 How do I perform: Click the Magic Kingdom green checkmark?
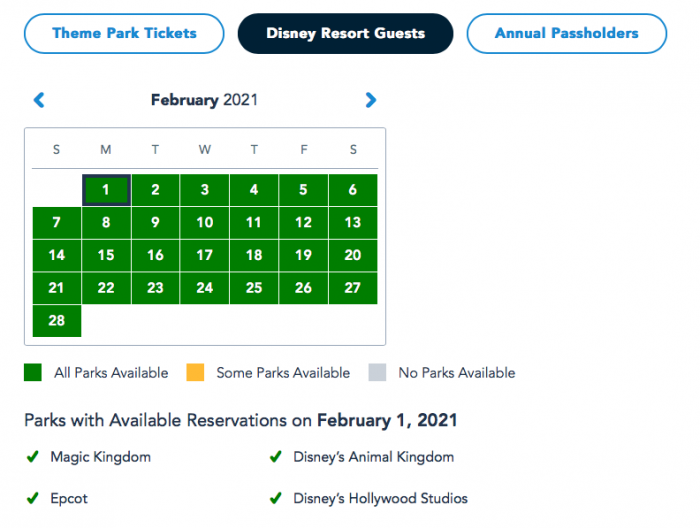pos(33,457)
